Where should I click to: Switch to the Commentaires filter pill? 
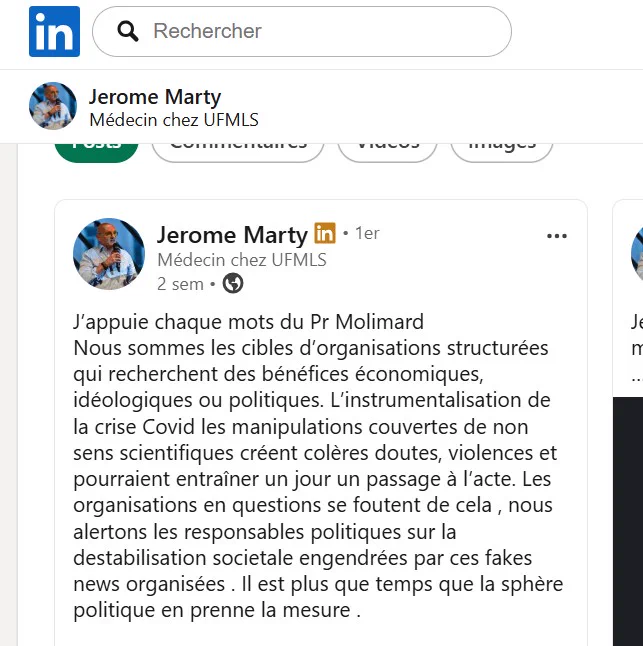pyautogui.click(x=238, y=153)
